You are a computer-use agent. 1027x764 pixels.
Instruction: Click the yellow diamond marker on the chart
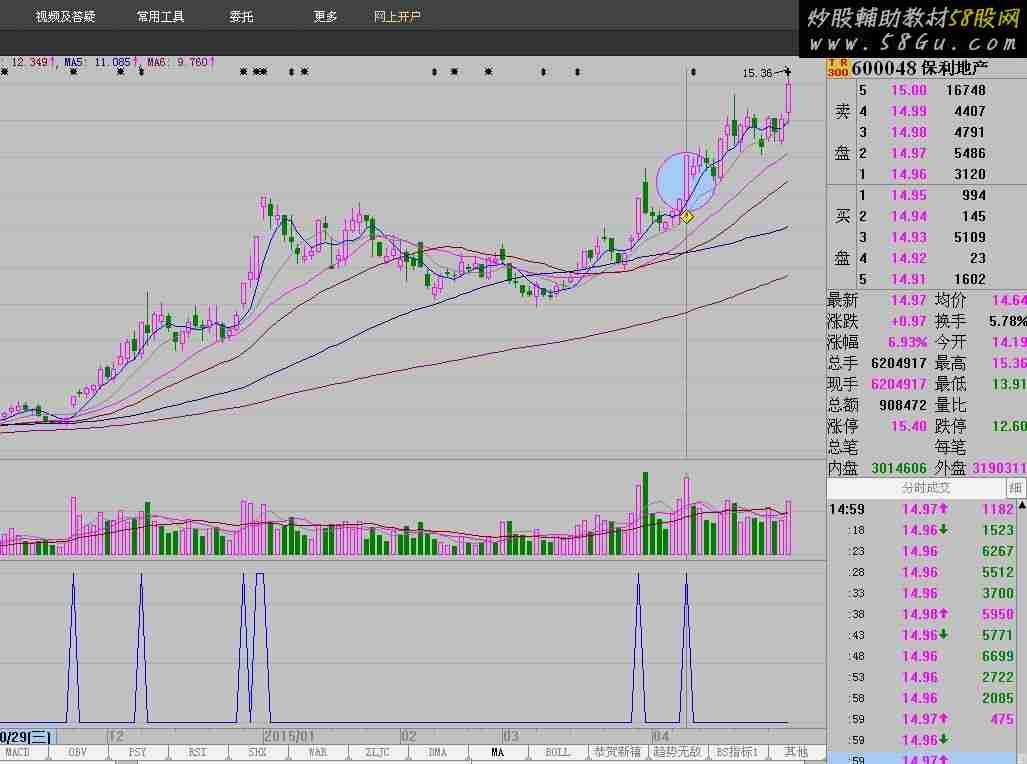pyautogui.click(x=687, y=216)
